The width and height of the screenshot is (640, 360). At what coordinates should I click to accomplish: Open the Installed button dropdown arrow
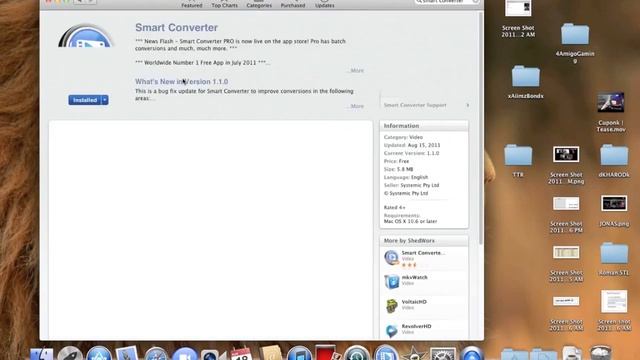[105, 100]
